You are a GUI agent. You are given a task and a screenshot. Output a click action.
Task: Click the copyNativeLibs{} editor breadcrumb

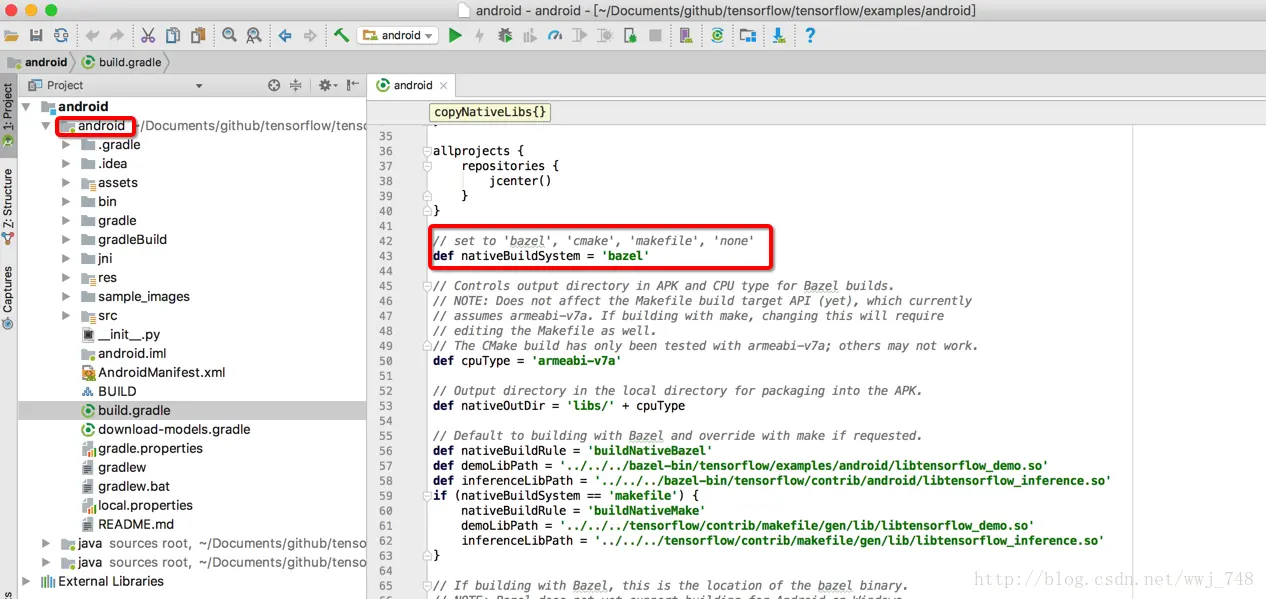click(x=490, y=112)
